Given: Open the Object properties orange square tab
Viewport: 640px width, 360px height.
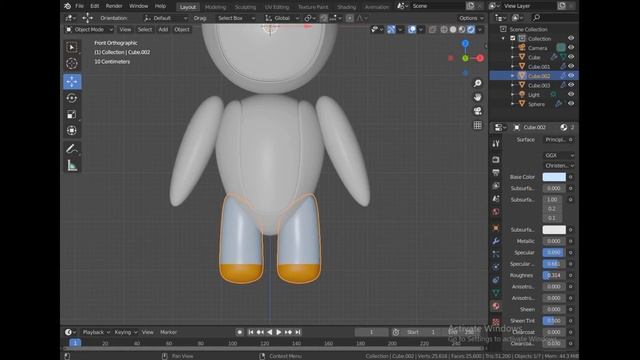Looking at the screenshot, I should tap(496, 228).
